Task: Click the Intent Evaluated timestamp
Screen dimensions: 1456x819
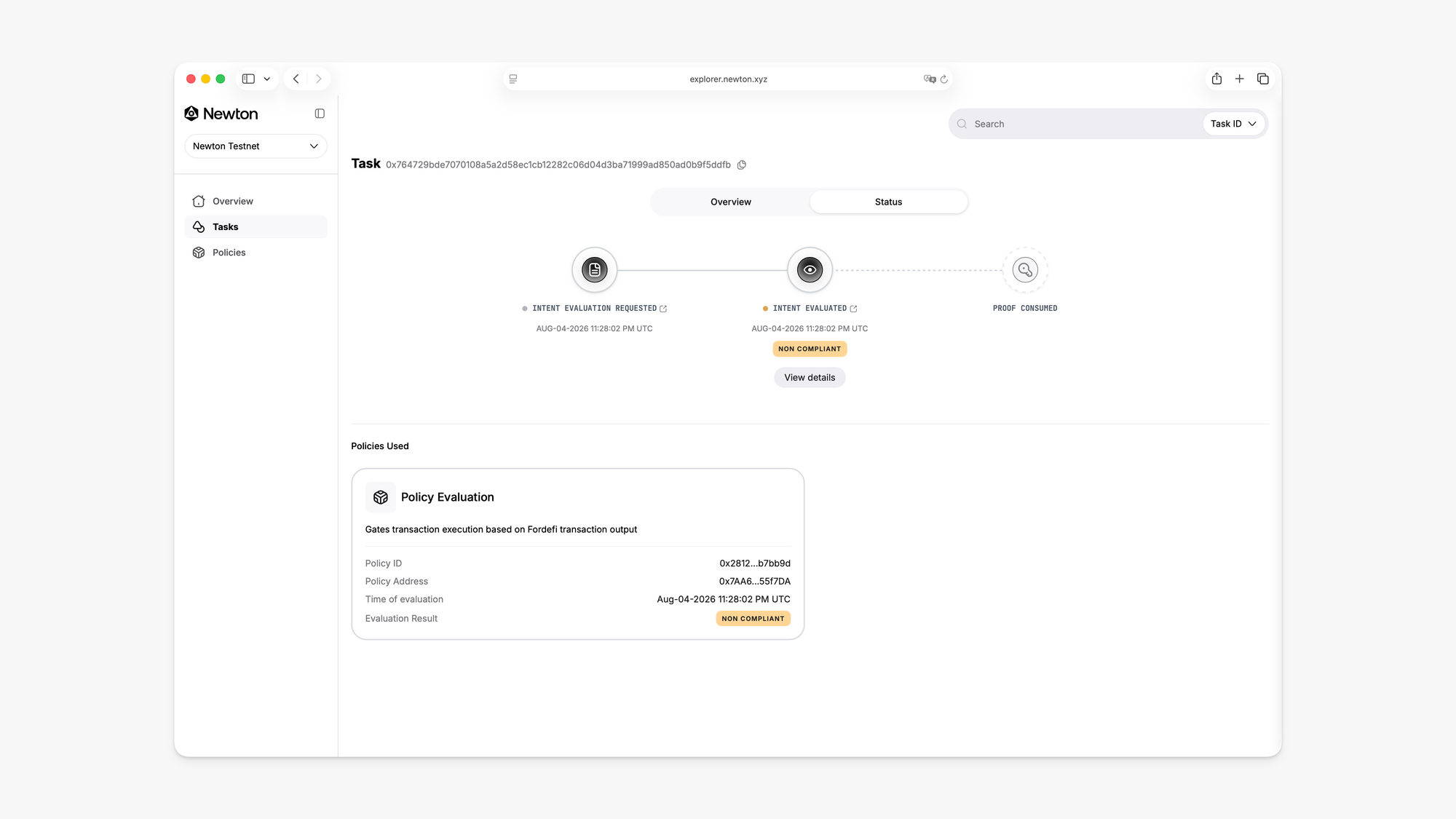Action: [x=810, y=329]
